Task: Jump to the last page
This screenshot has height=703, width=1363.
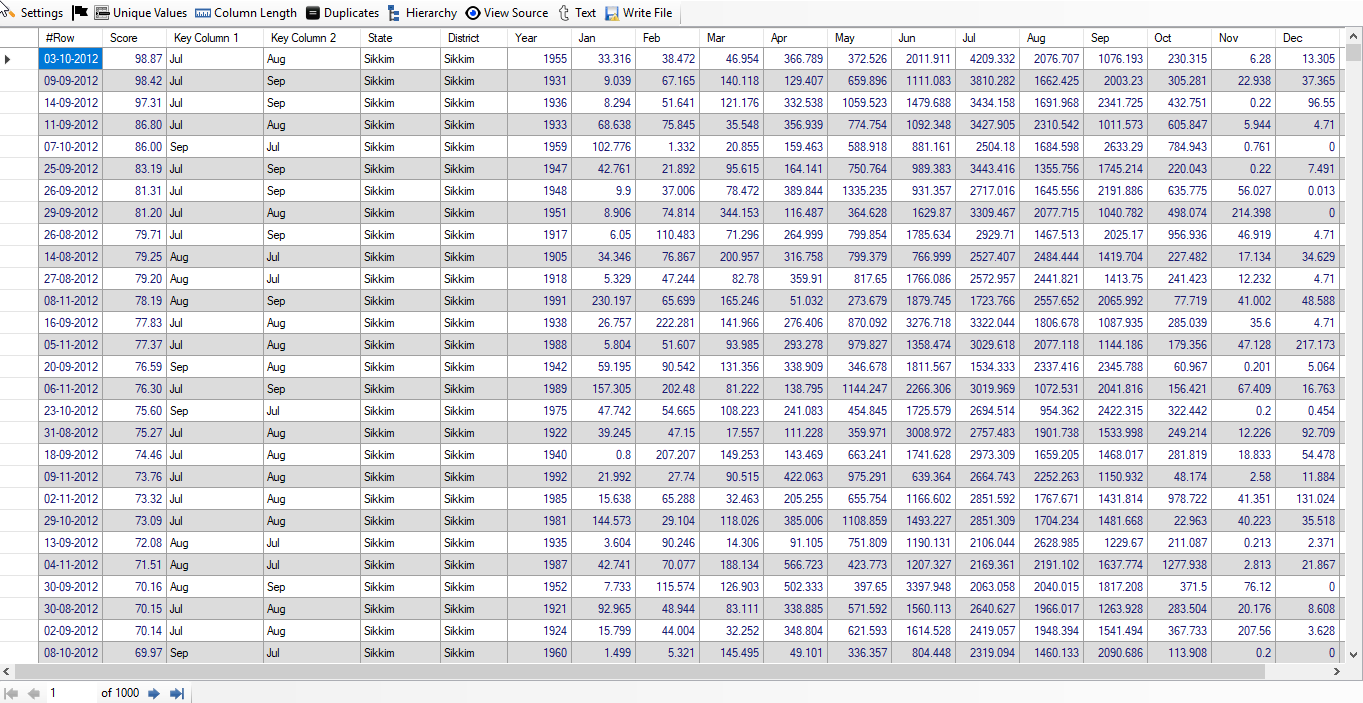Action: (x=177, y=693)
